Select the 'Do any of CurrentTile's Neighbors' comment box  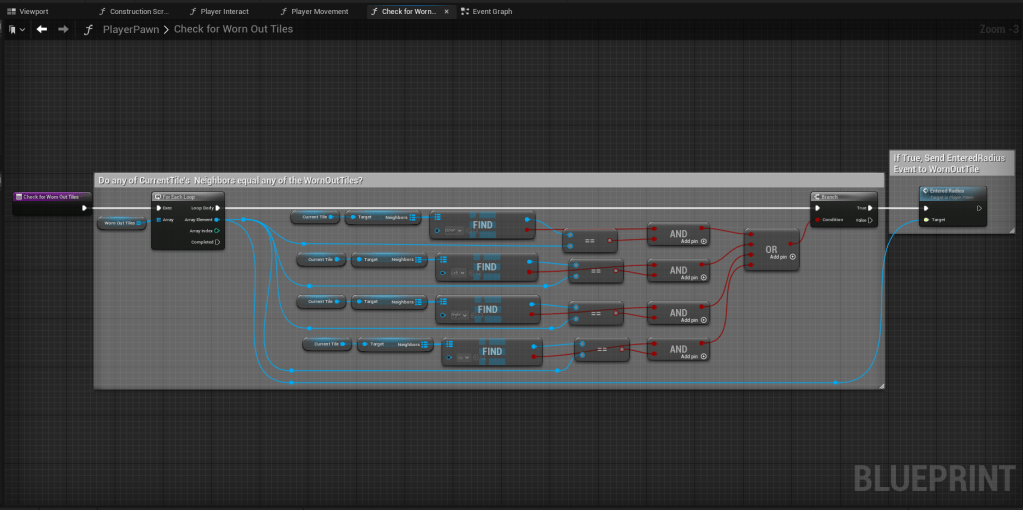tap(230, 180)
